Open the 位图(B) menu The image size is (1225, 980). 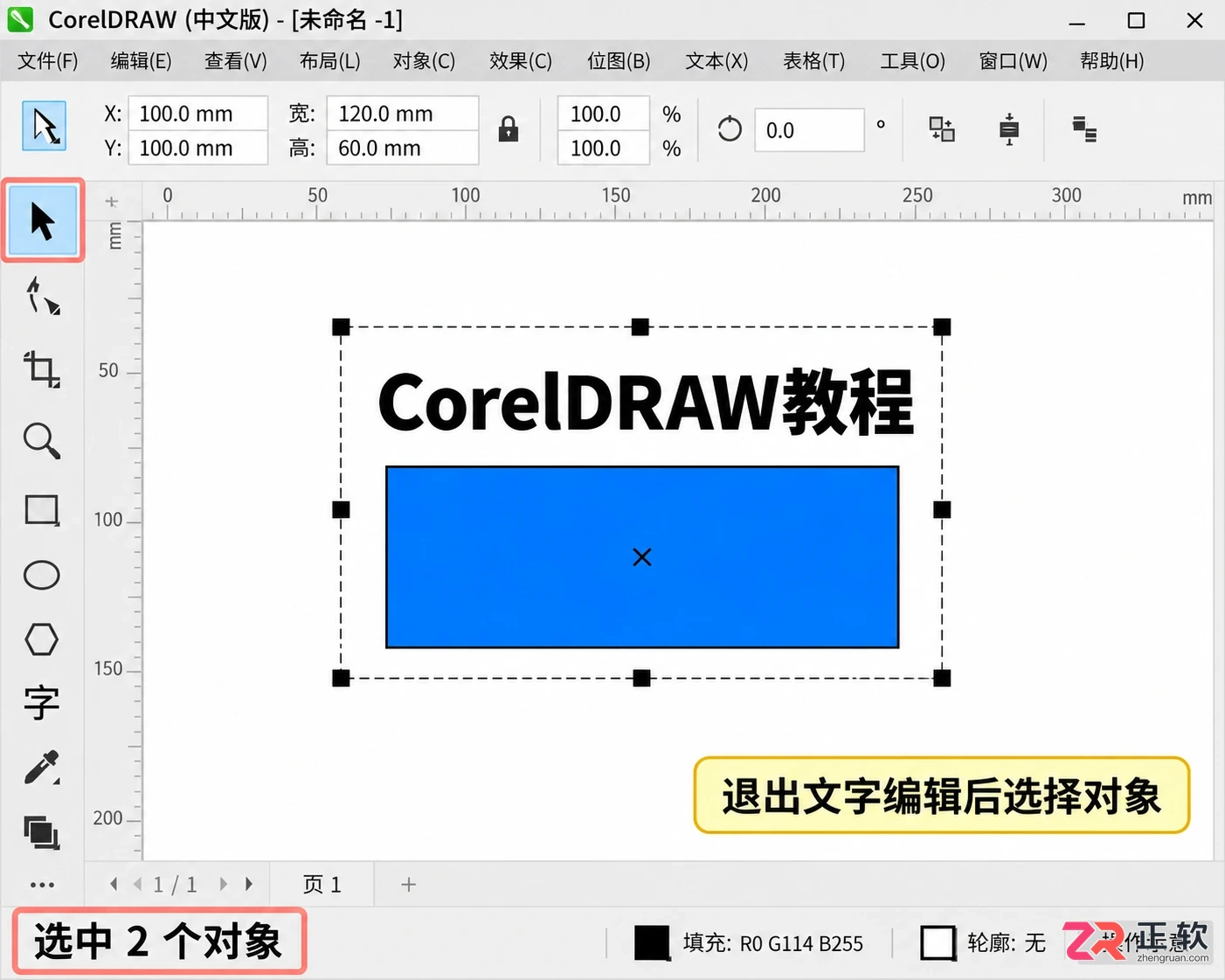click(619, 61)
